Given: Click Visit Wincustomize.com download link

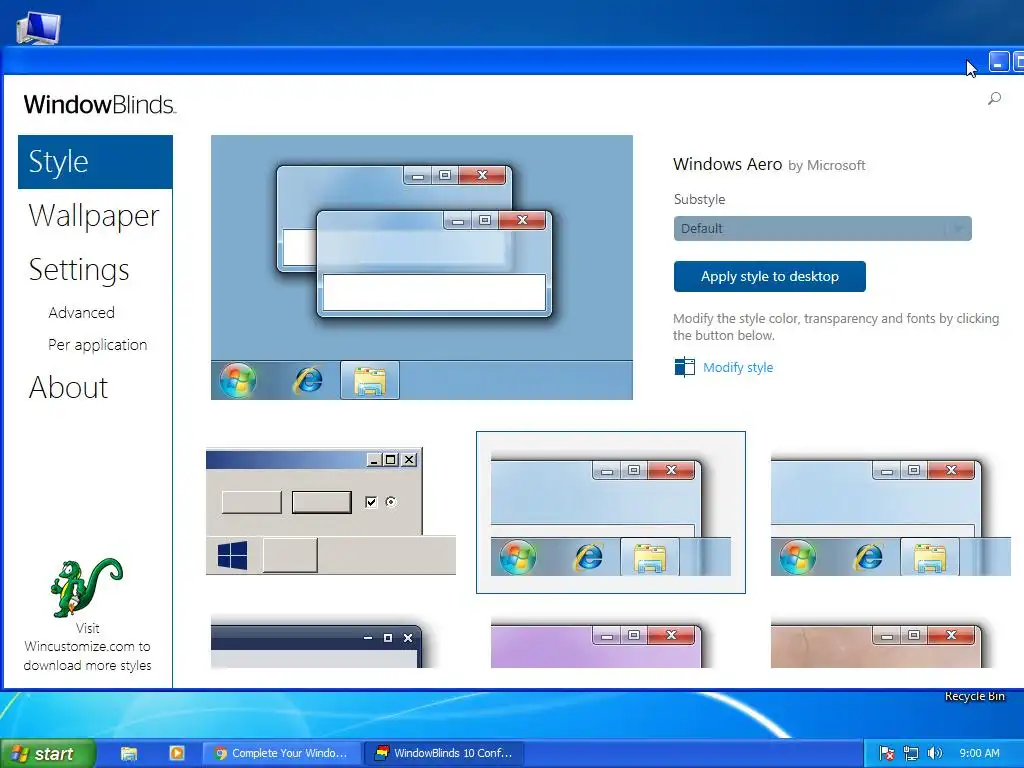Looking at the screenshot, I should (x=88, y=647).
